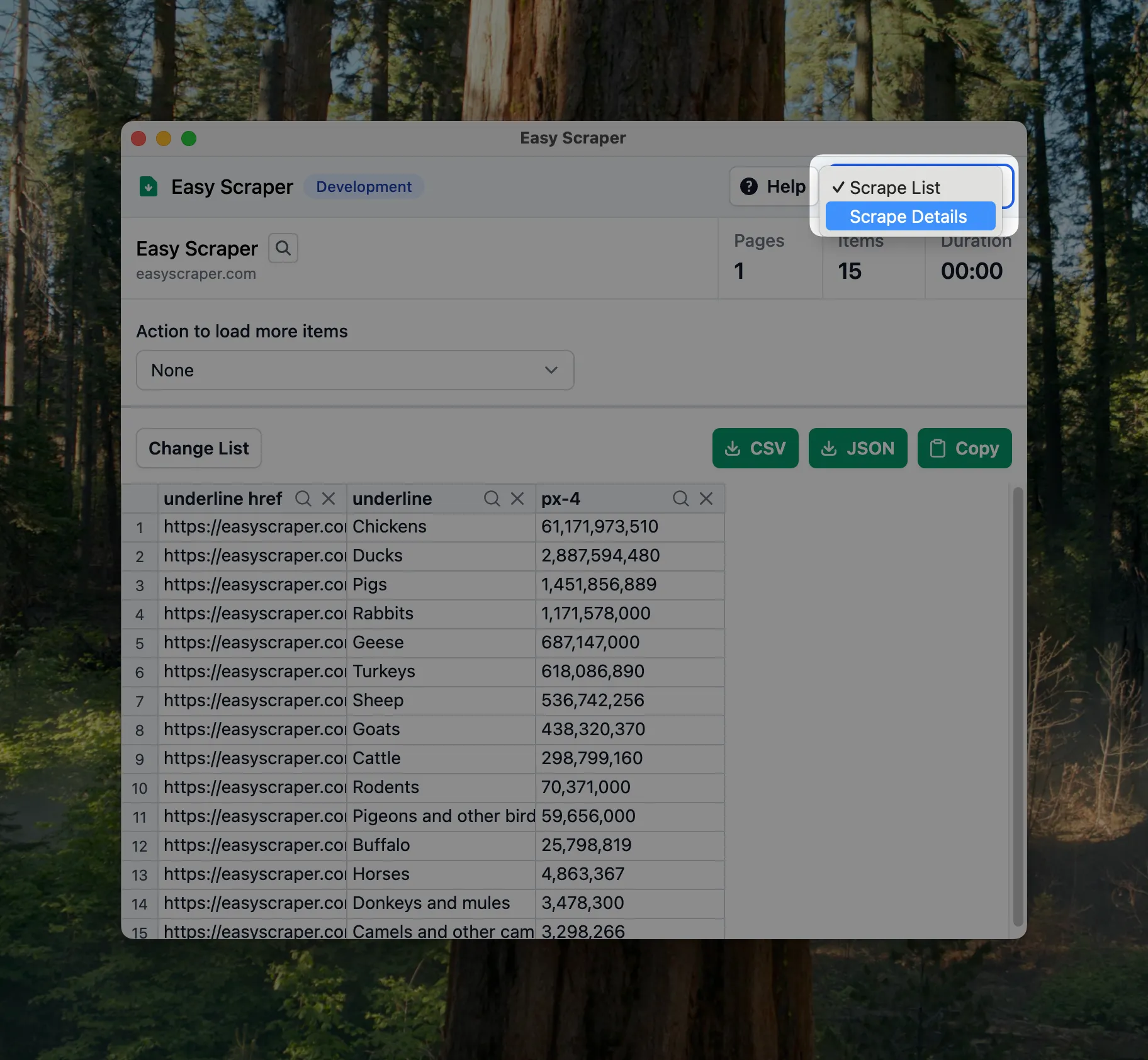Choose the checked Scrape List option
Viewport: 1148px width, 1060px height.
[x=894, y=188]
